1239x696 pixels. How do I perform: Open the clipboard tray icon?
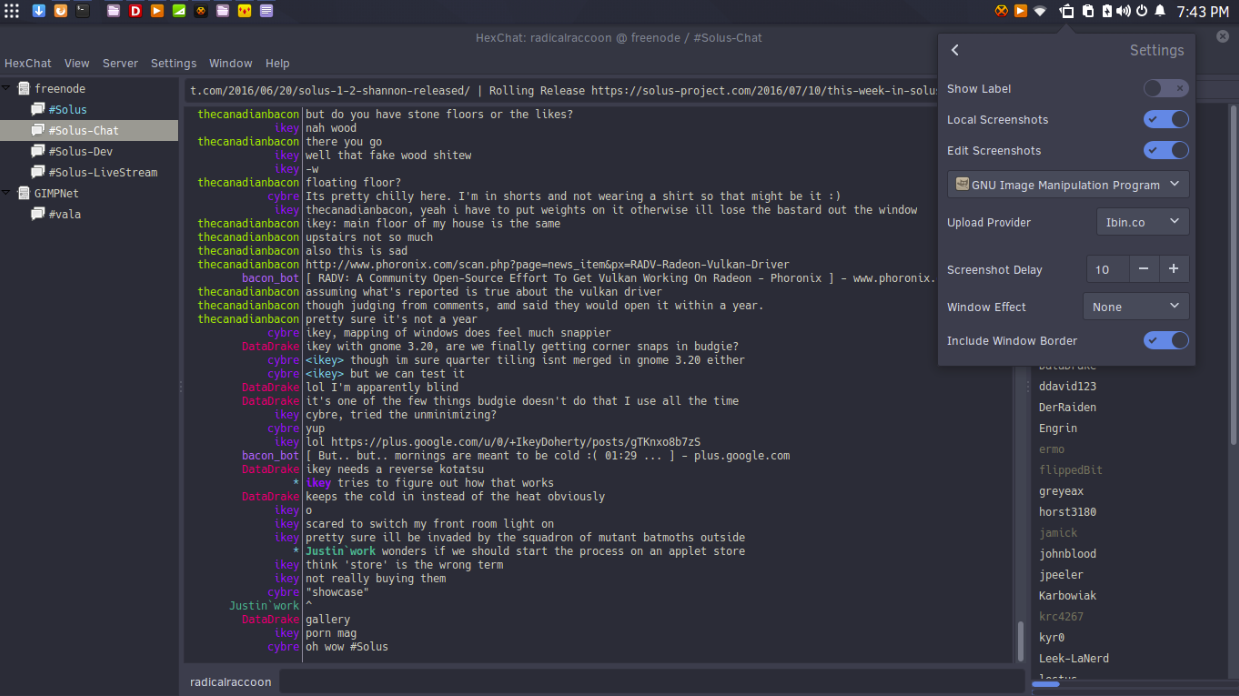tap(1088, 11)
